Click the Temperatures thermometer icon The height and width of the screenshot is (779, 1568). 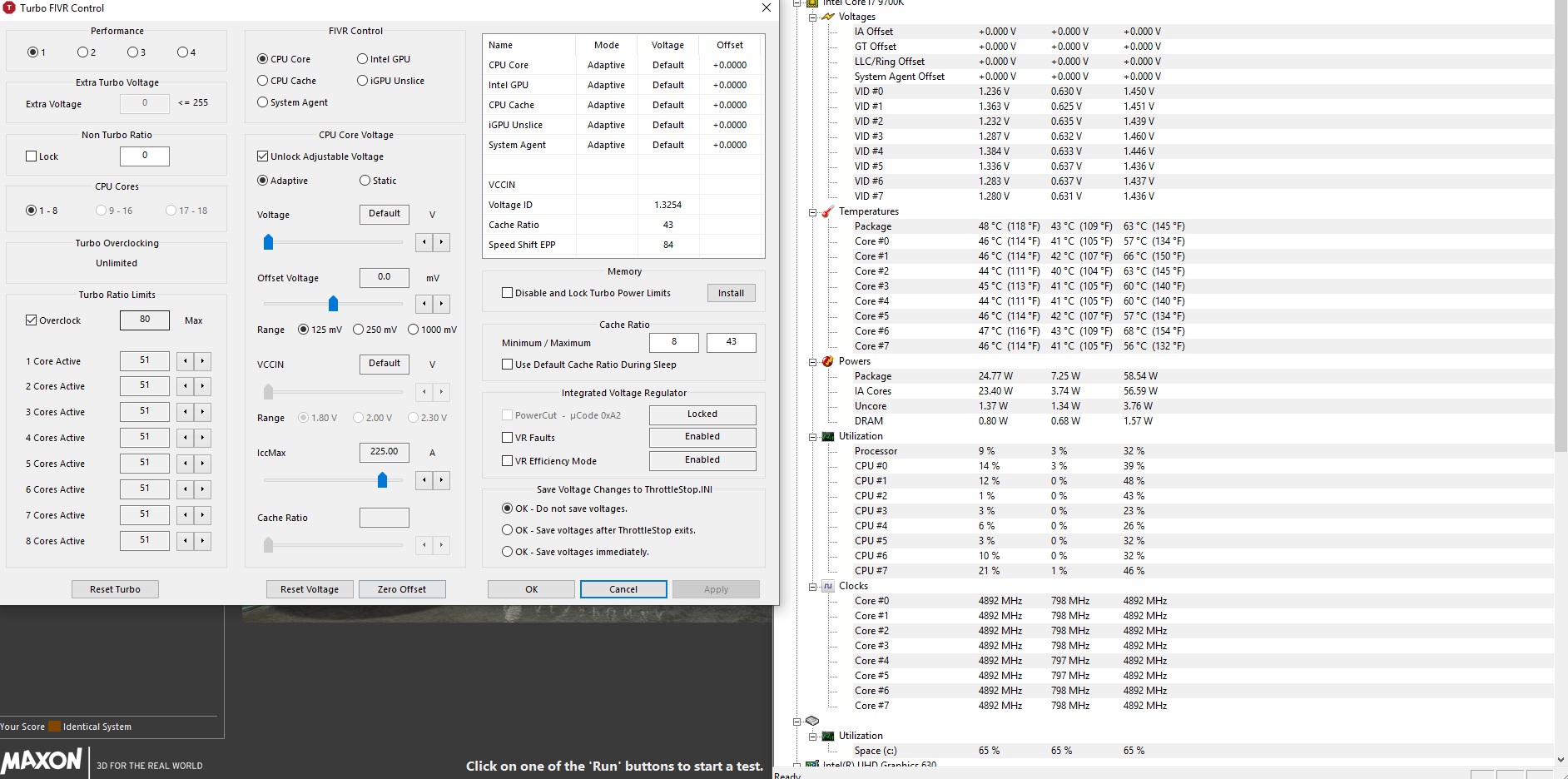pos(828,211)
